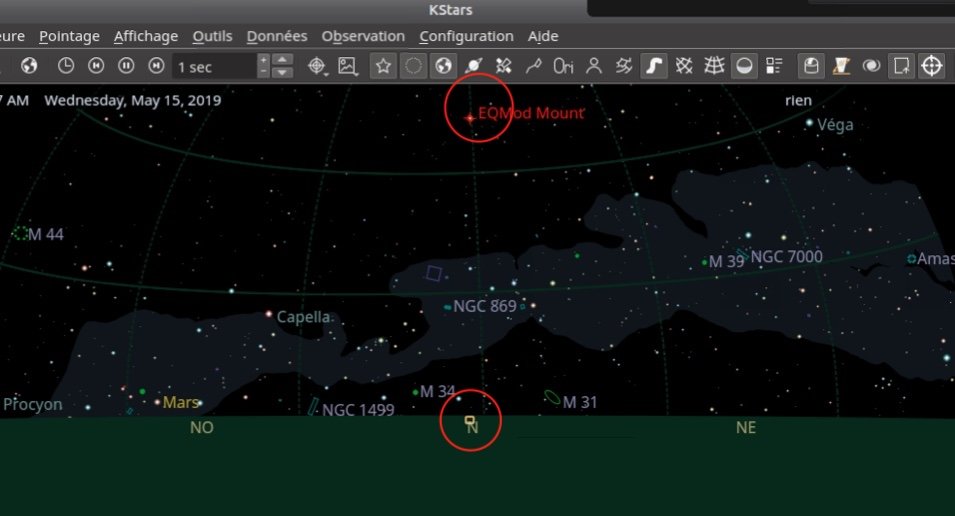Toggle the horizontal coordinate grid icon
The image size is (955, 516).
click(x=714, y=66)
